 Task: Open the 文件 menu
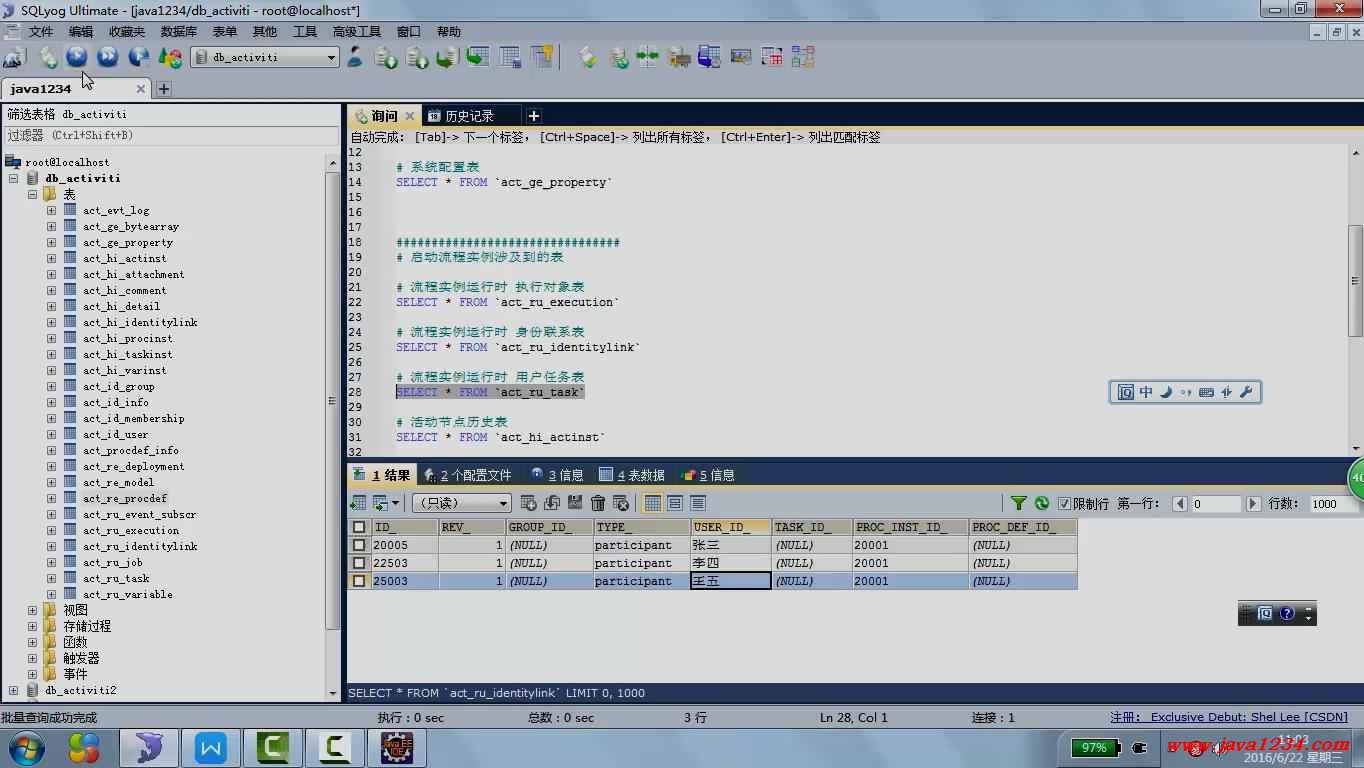click(x=41, y=32)
